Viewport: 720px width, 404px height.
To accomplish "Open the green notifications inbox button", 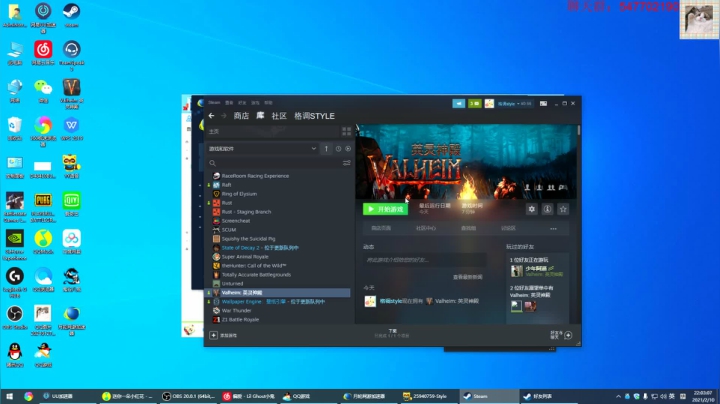I will coord(474,104).
